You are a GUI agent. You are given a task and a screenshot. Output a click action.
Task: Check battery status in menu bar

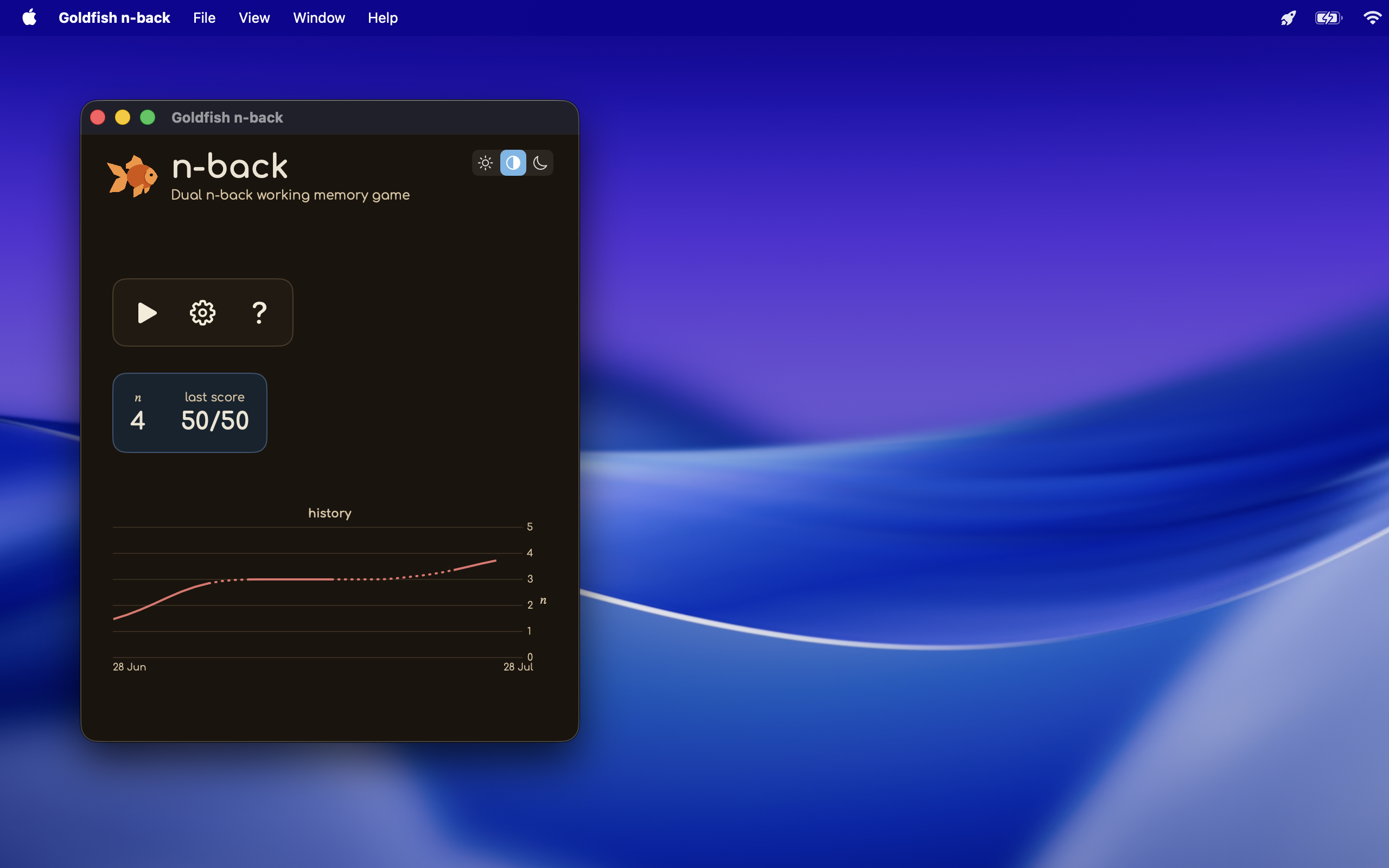[1328, 18]
